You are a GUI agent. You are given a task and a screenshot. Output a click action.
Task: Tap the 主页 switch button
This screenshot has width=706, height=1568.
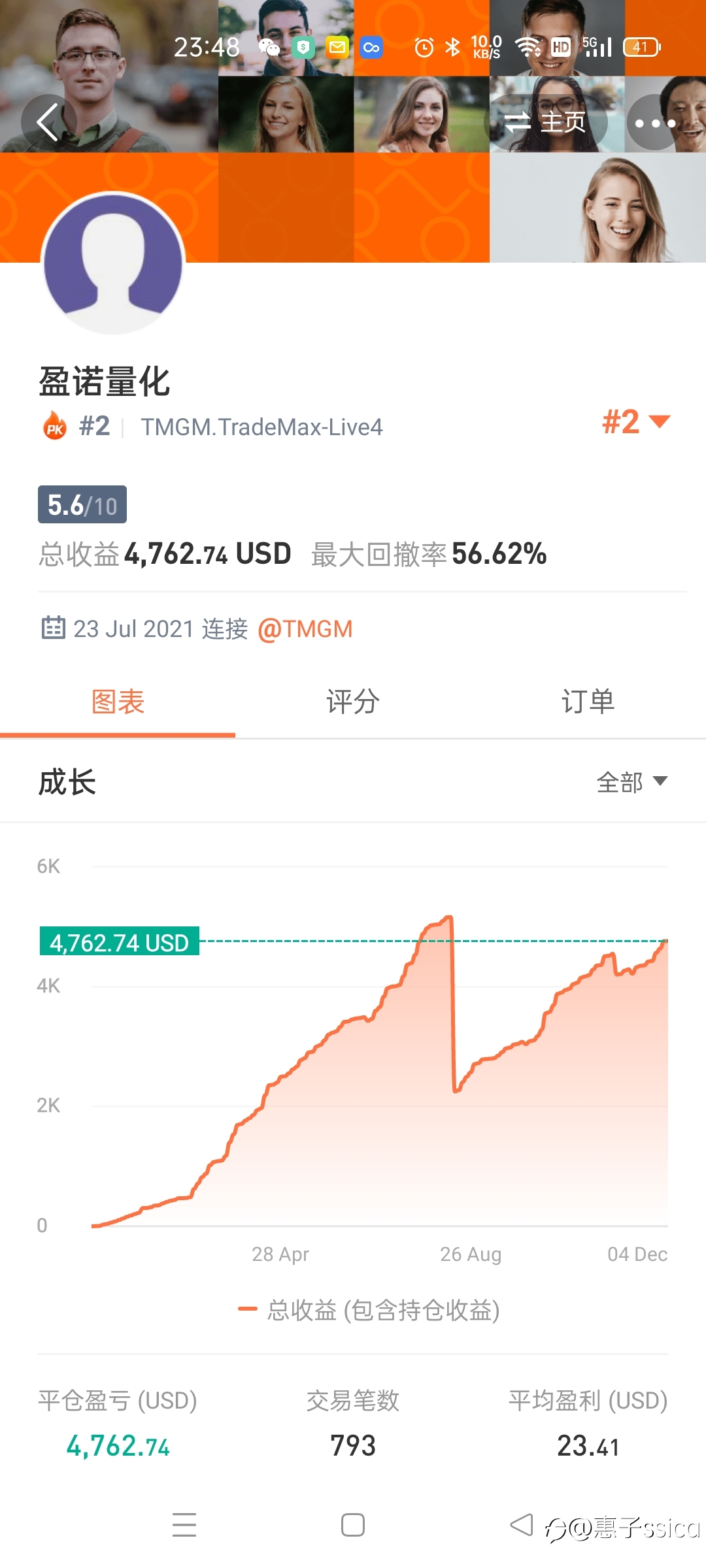tap(546, 122)
